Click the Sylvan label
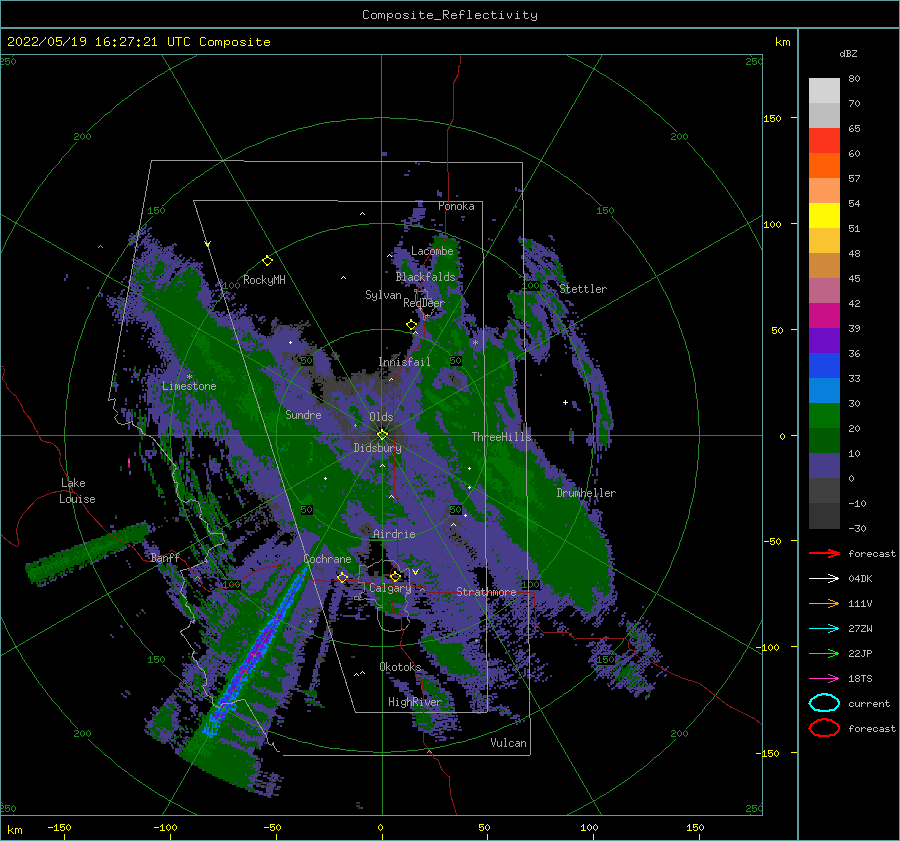The height and width of the screenshot is (841, 900). coord(383,295)
